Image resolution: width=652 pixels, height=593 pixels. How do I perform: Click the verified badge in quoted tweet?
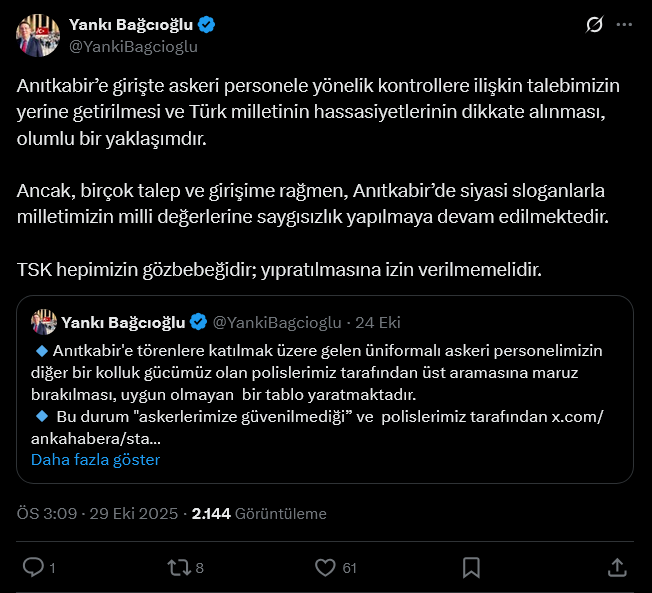199,322
